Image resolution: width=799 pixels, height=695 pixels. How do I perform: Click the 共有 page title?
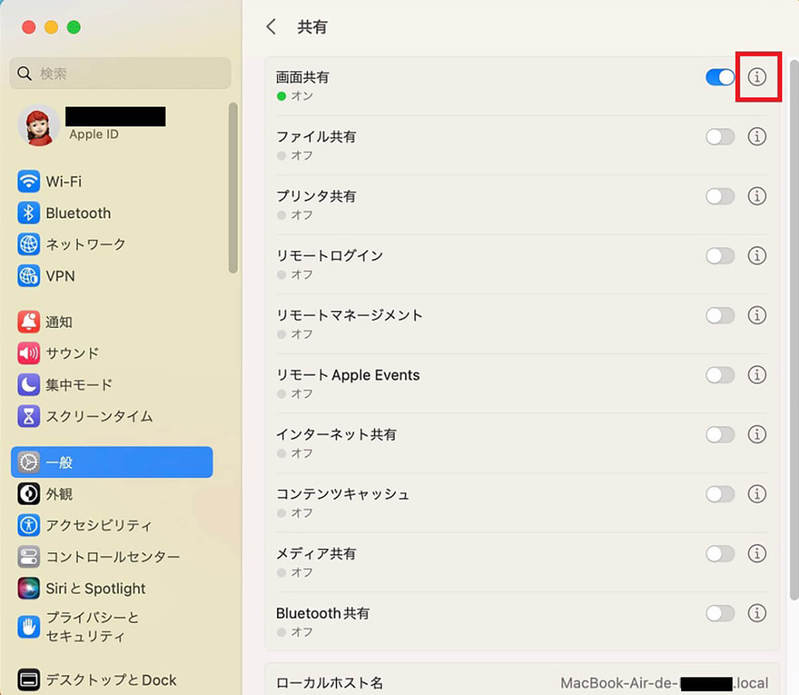pos(312,27)
